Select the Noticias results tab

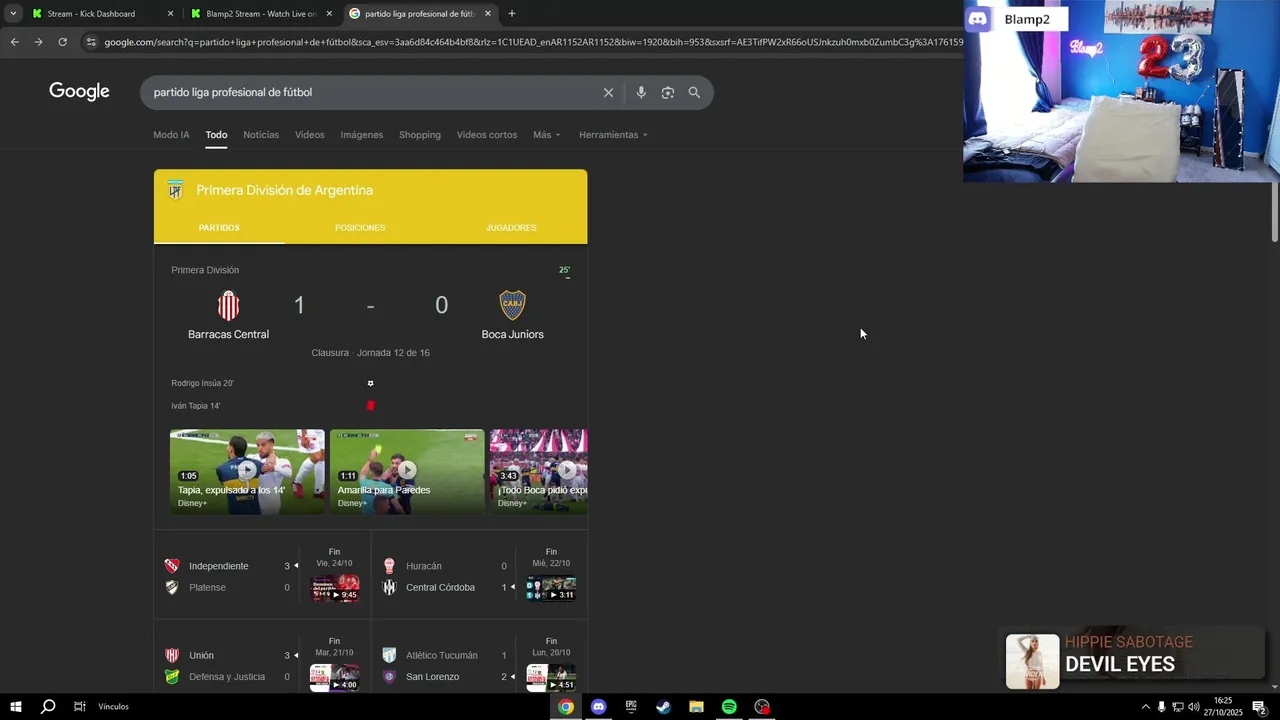click(x=261, y=135)
